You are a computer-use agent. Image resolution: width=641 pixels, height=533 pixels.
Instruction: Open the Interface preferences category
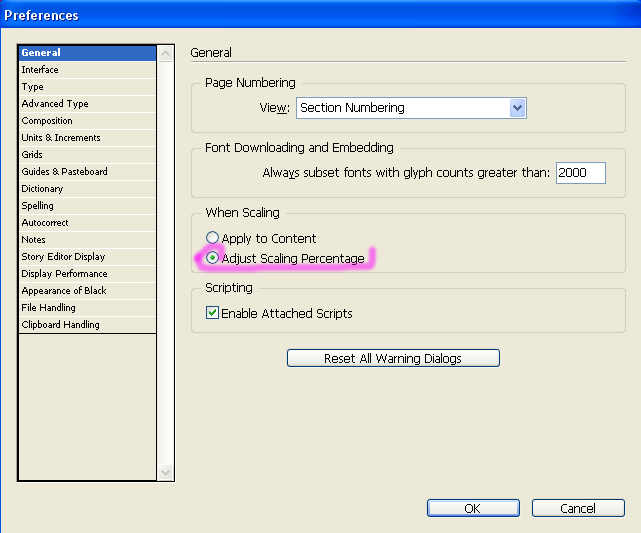pos(87,70)
